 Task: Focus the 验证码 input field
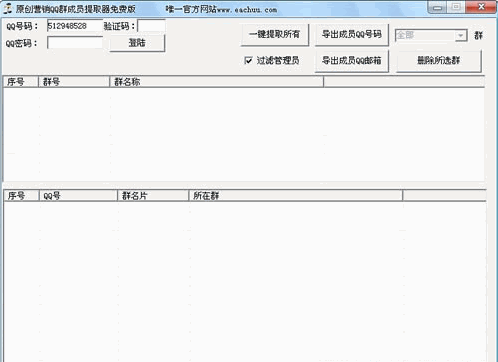click(151, 26)
